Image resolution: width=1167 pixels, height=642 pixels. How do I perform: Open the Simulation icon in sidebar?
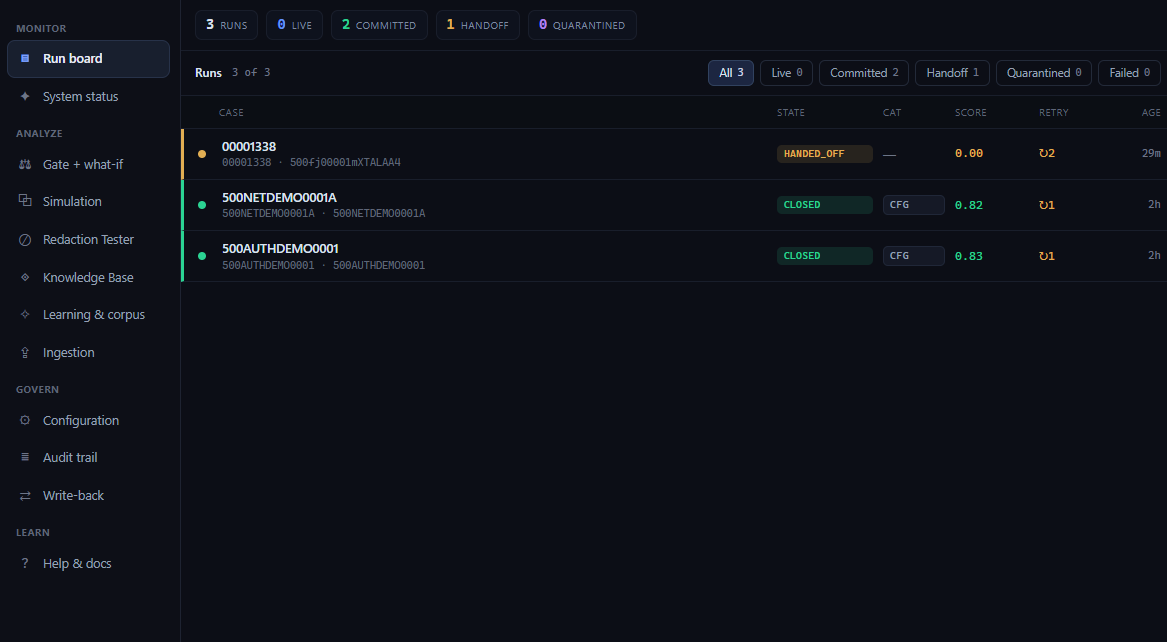25,201
